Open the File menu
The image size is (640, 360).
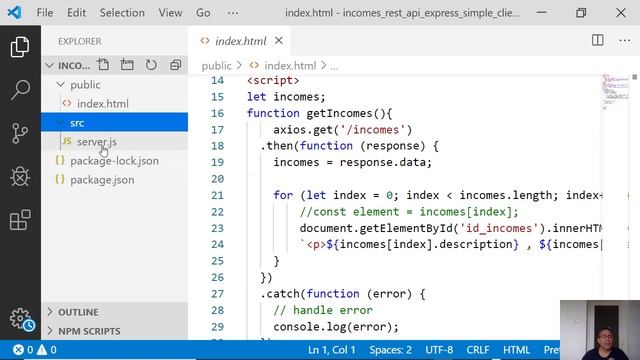[x=44, y=13]
